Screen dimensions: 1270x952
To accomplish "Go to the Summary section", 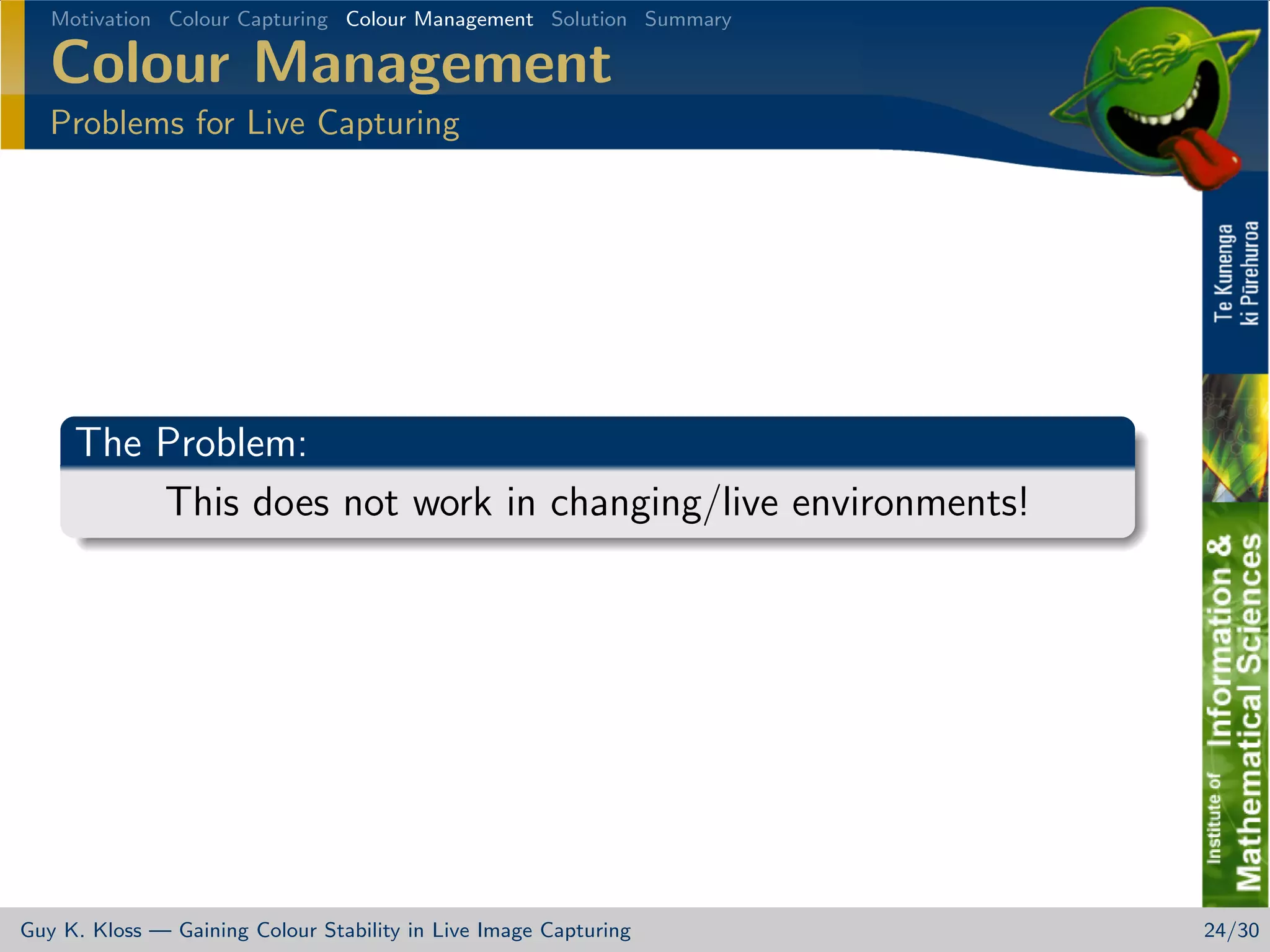I will pyautogui.click(x=688, y=19).
